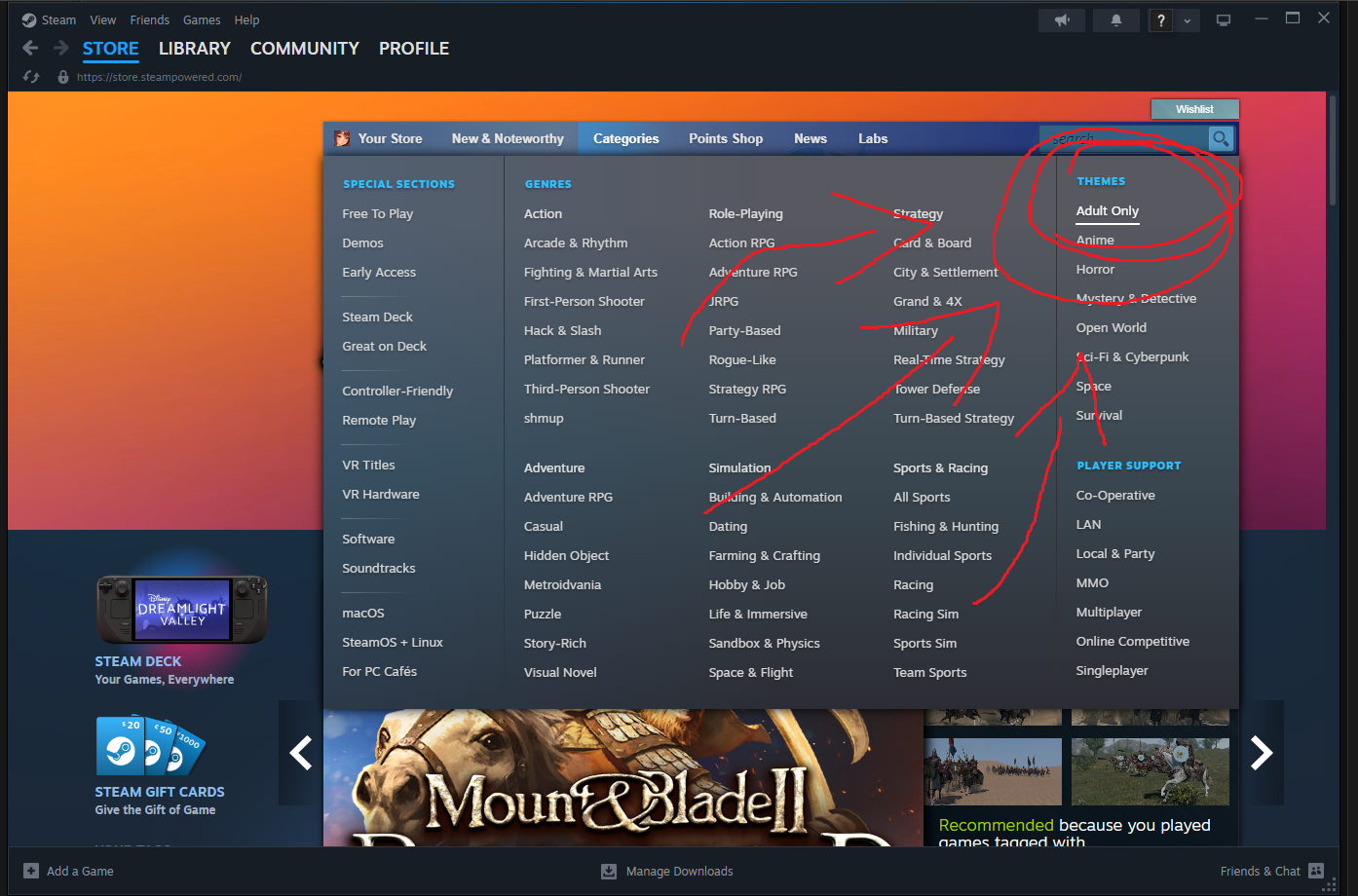
Task: Click the forward navigation arrow
Action: tap(61, 48)
